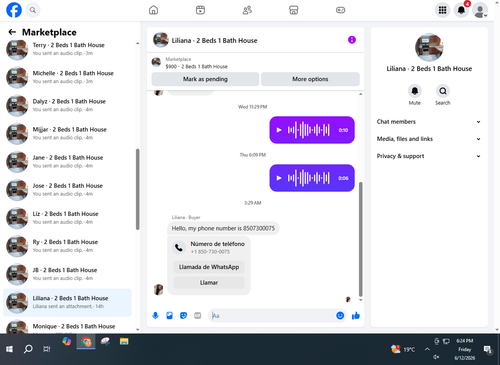Send a thumbs-up like
Screen dimensions: 500x365
[x=356, y=315]
